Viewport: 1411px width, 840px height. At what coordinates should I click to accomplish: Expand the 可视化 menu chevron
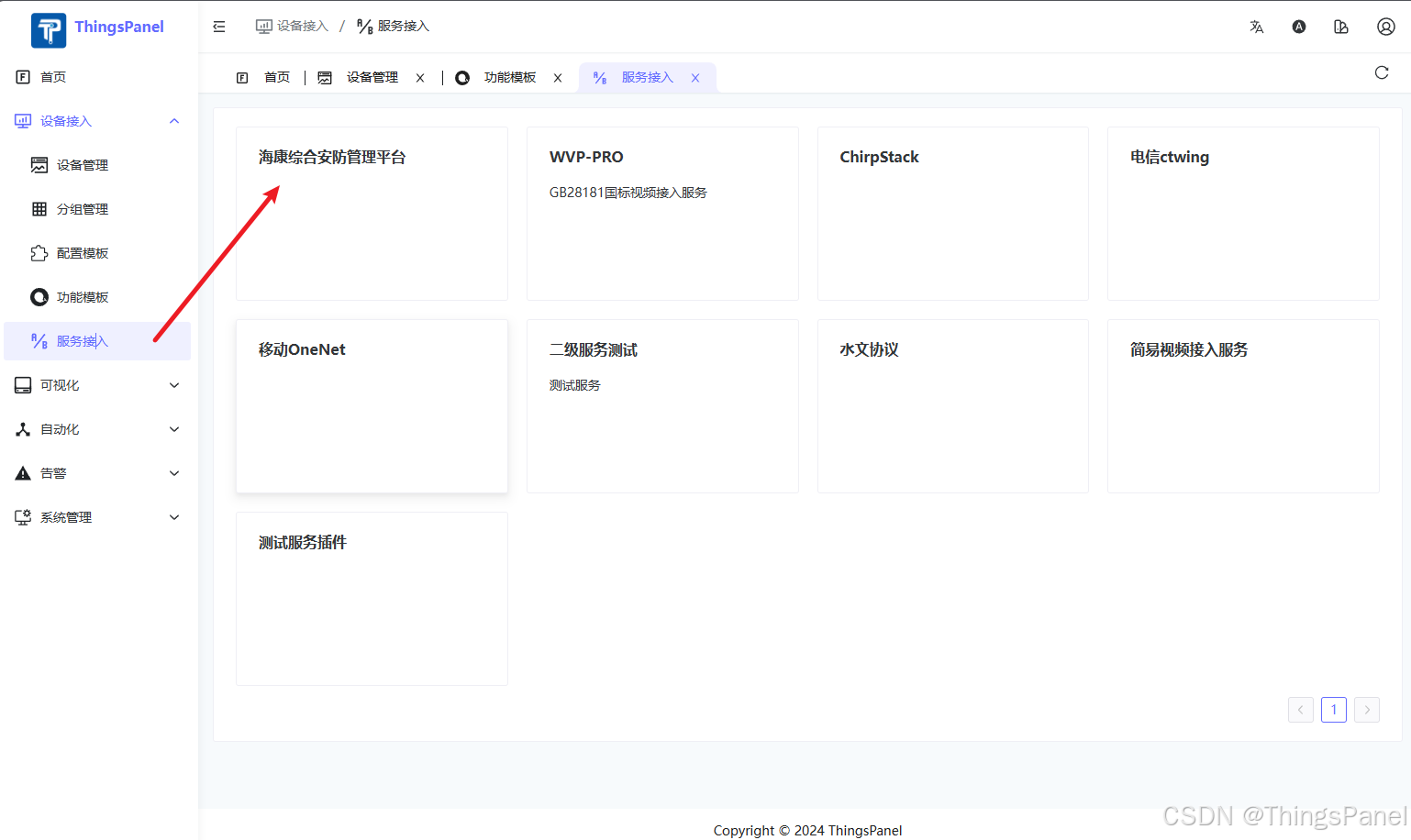click(174, 385)
